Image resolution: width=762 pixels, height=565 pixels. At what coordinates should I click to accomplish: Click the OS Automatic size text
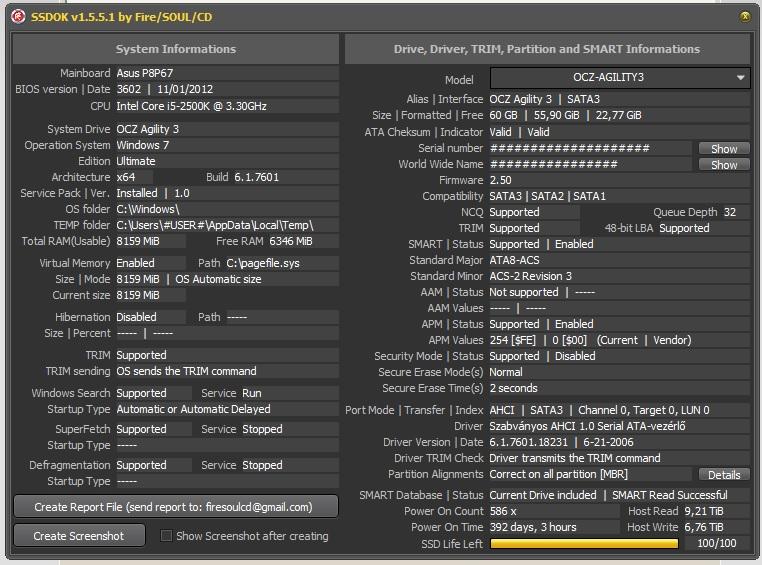[x=218, y=279]
